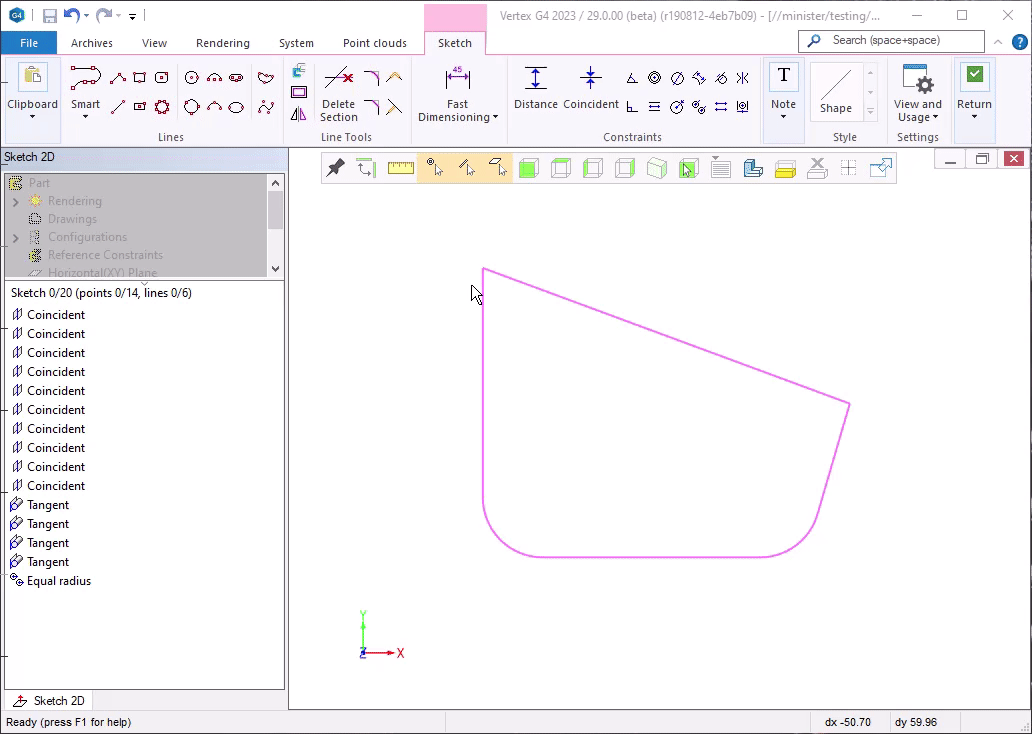
Task: Click the yellow ruler measure tool
Action: (x=400, y=168)
